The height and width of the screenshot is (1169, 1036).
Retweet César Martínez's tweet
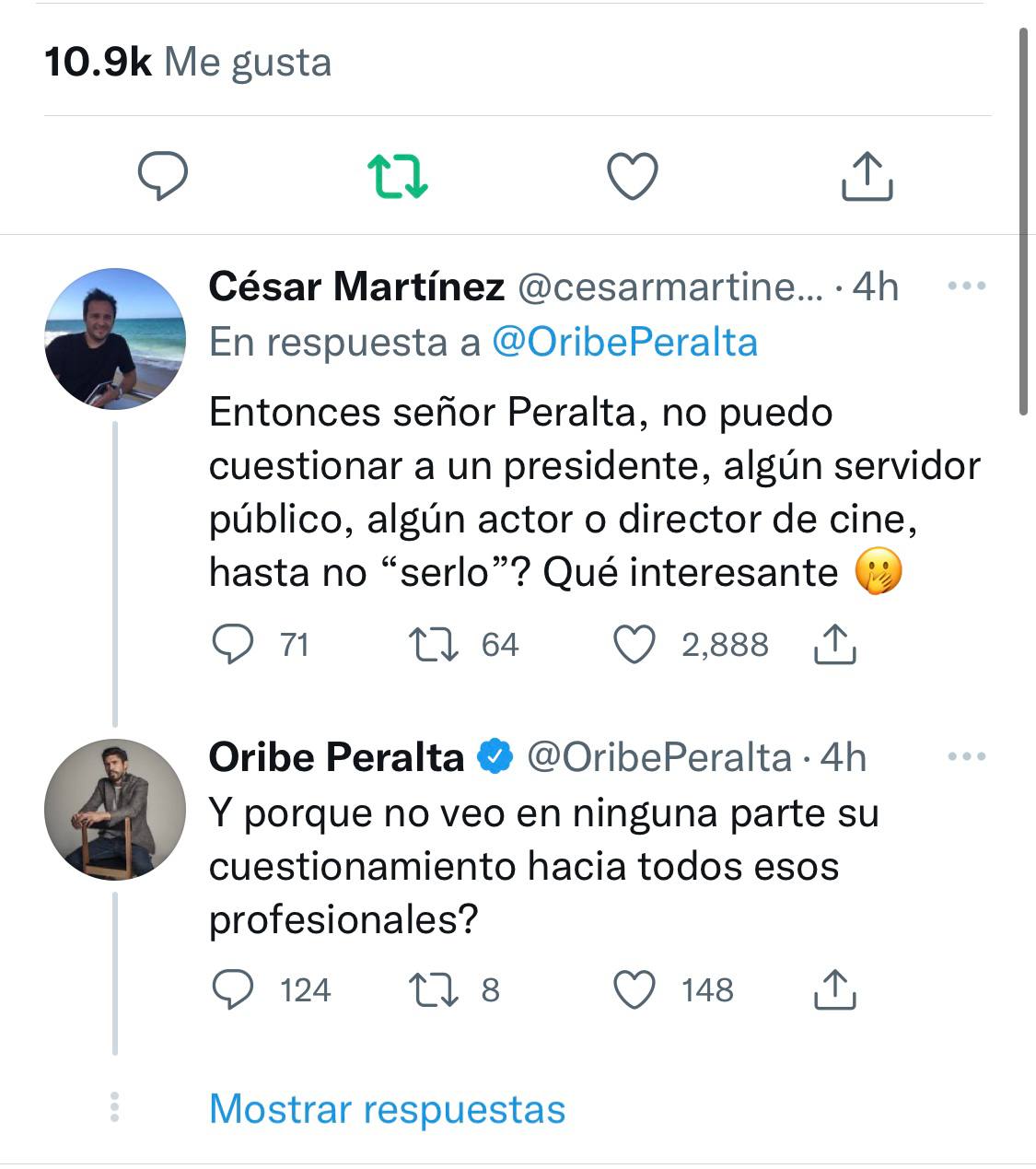click(x=434, y=645)
